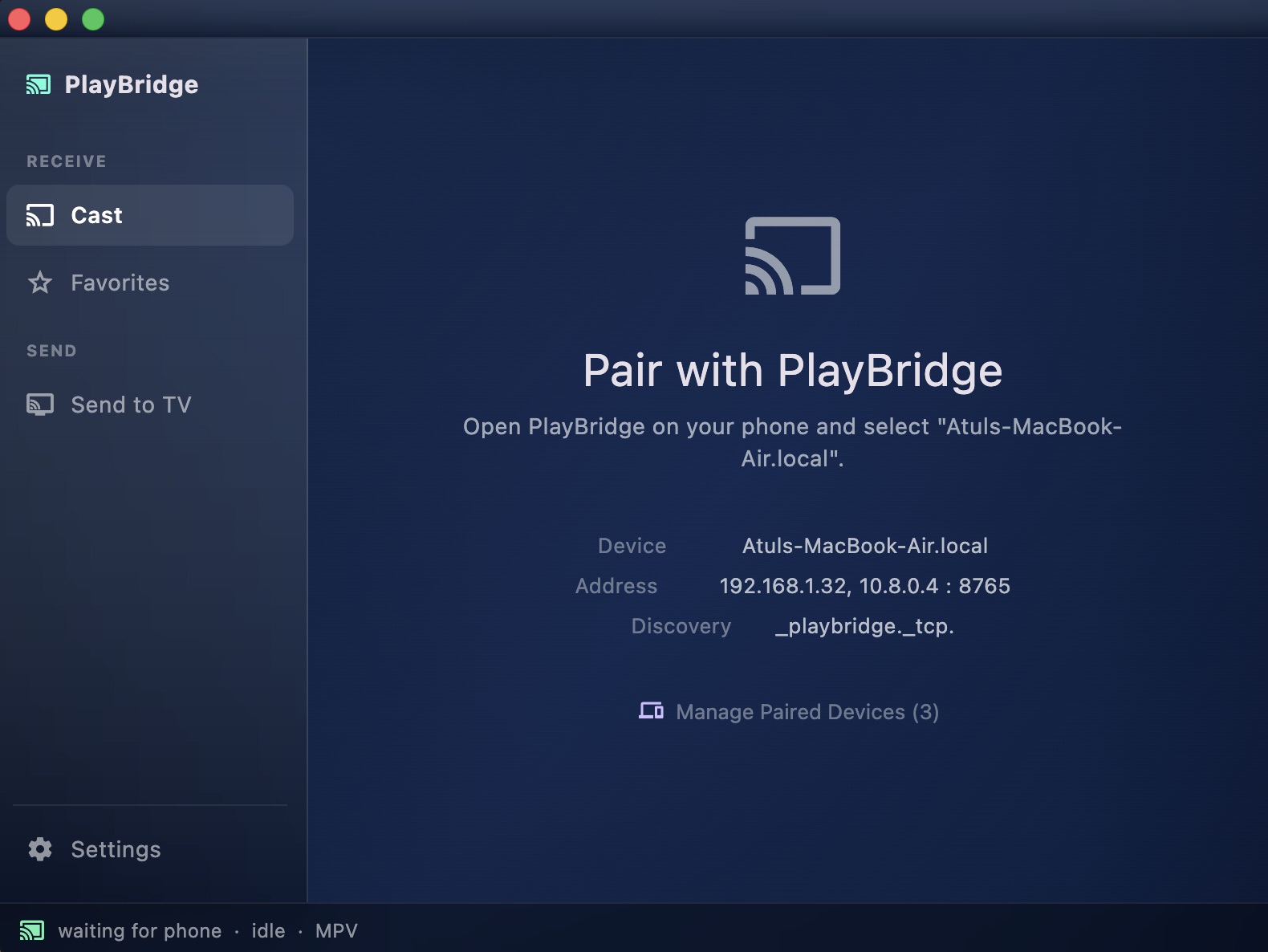The width and height of the screenshot is (1268, 952).
Task: Click the cast status icon in status bar
Action: tap(32, 930)
